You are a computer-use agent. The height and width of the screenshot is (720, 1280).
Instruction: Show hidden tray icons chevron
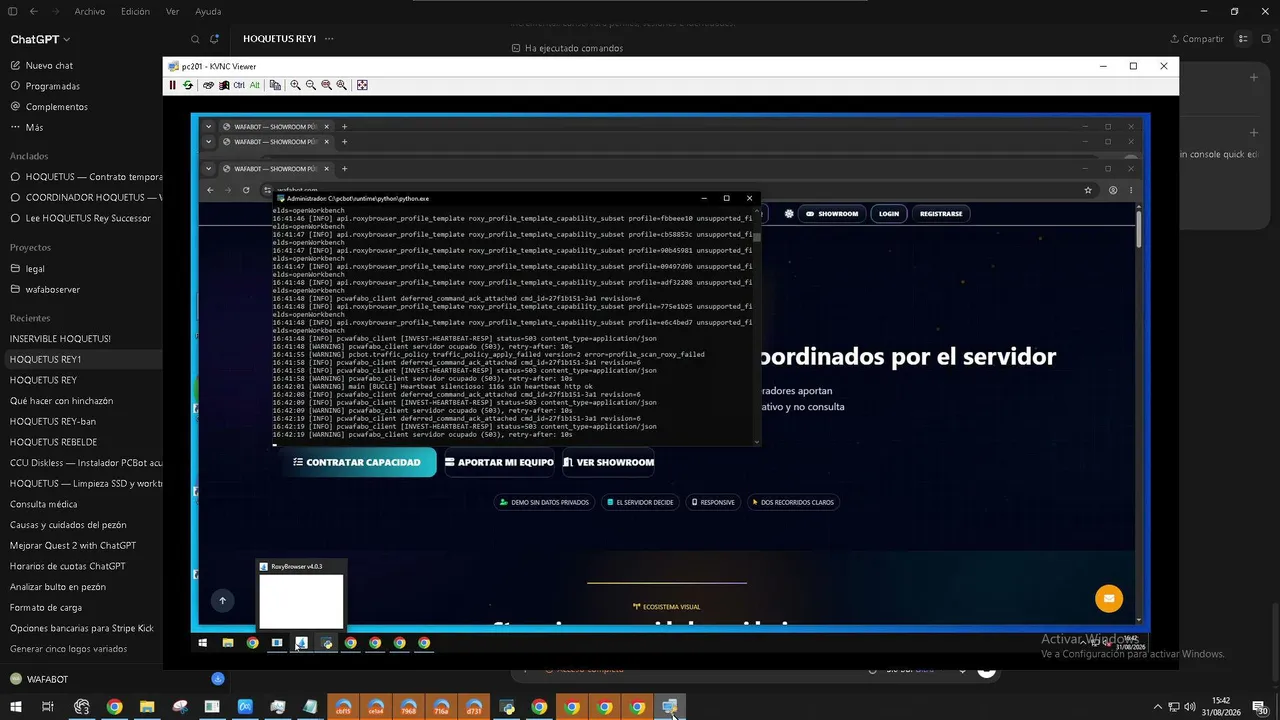(x=1158, y=707)
